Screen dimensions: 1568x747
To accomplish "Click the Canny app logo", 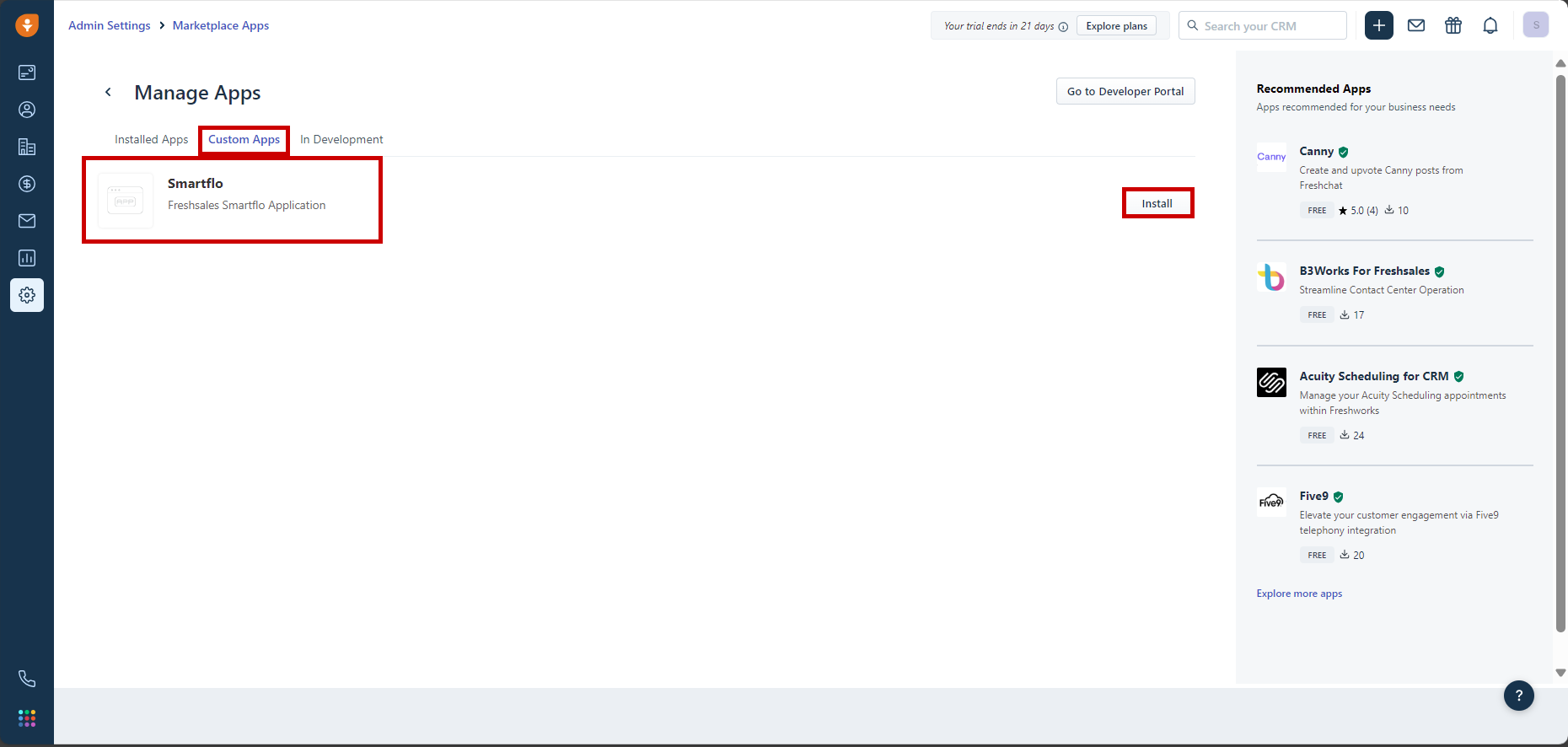I will click(1271, 157).
